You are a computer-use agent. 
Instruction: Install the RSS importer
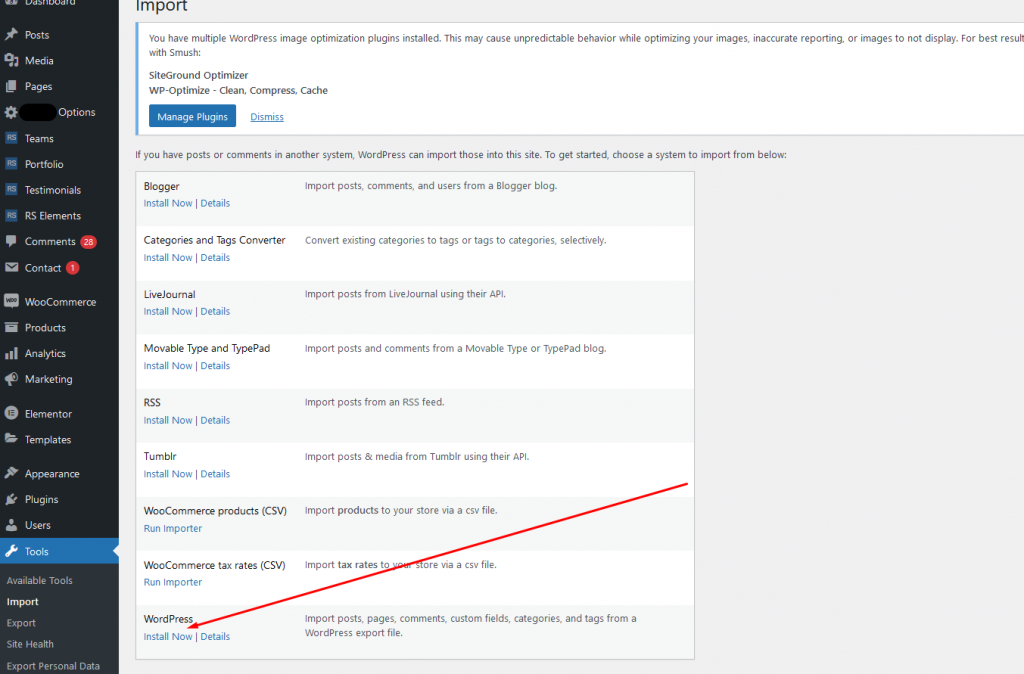[168, 420]
